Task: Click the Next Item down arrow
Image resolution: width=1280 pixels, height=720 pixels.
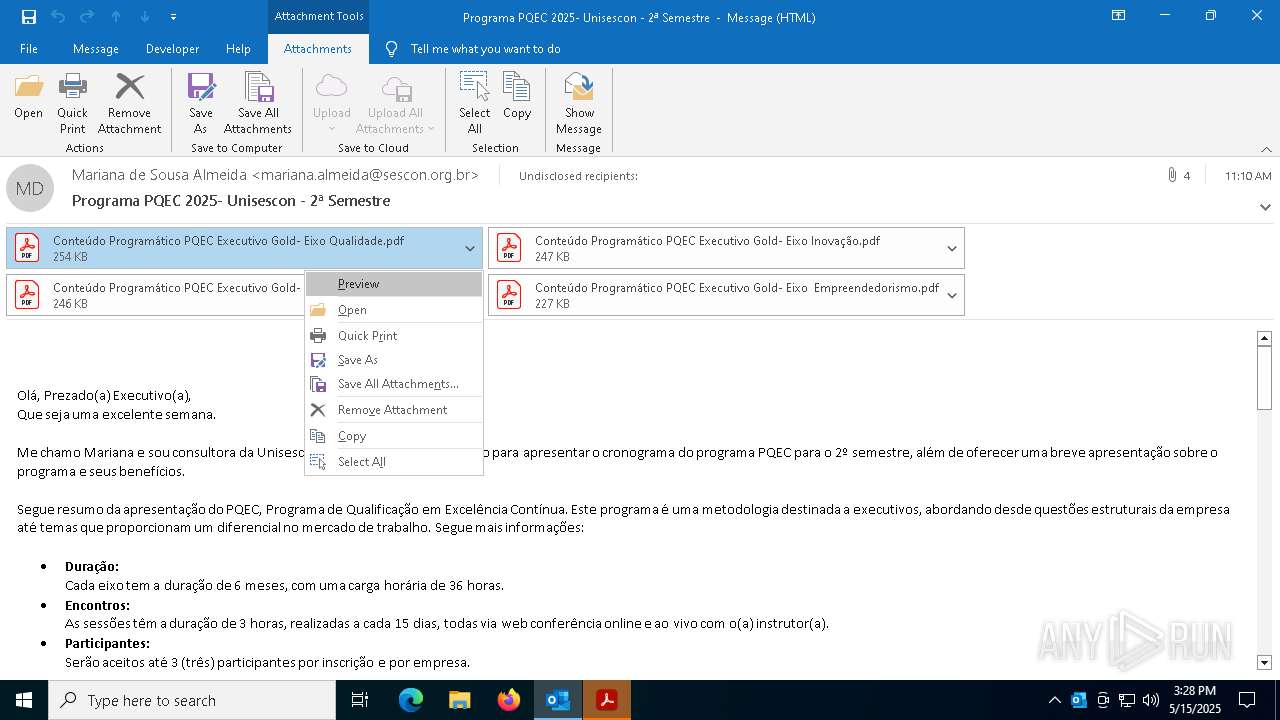Action: point(145,17)
